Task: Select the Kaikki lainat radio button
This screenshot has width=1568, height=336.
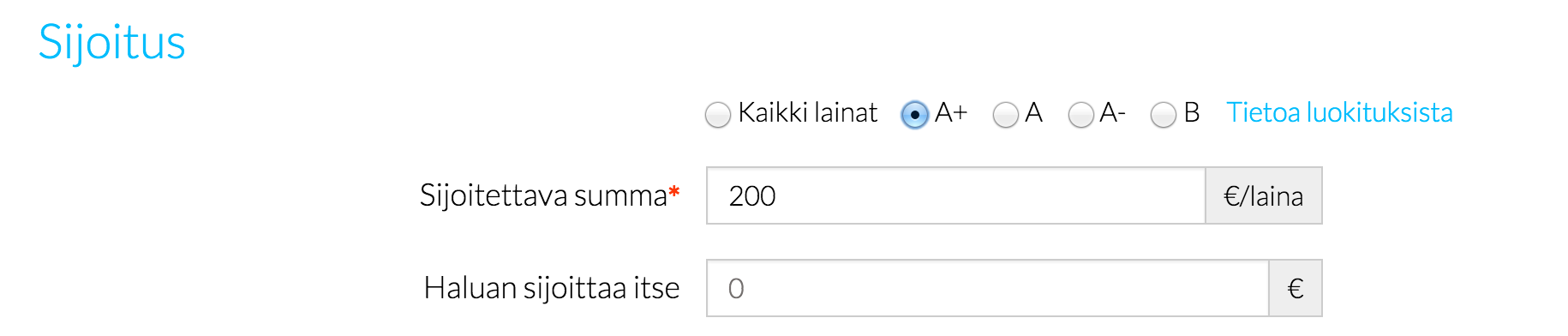Action: click(717, 114)
